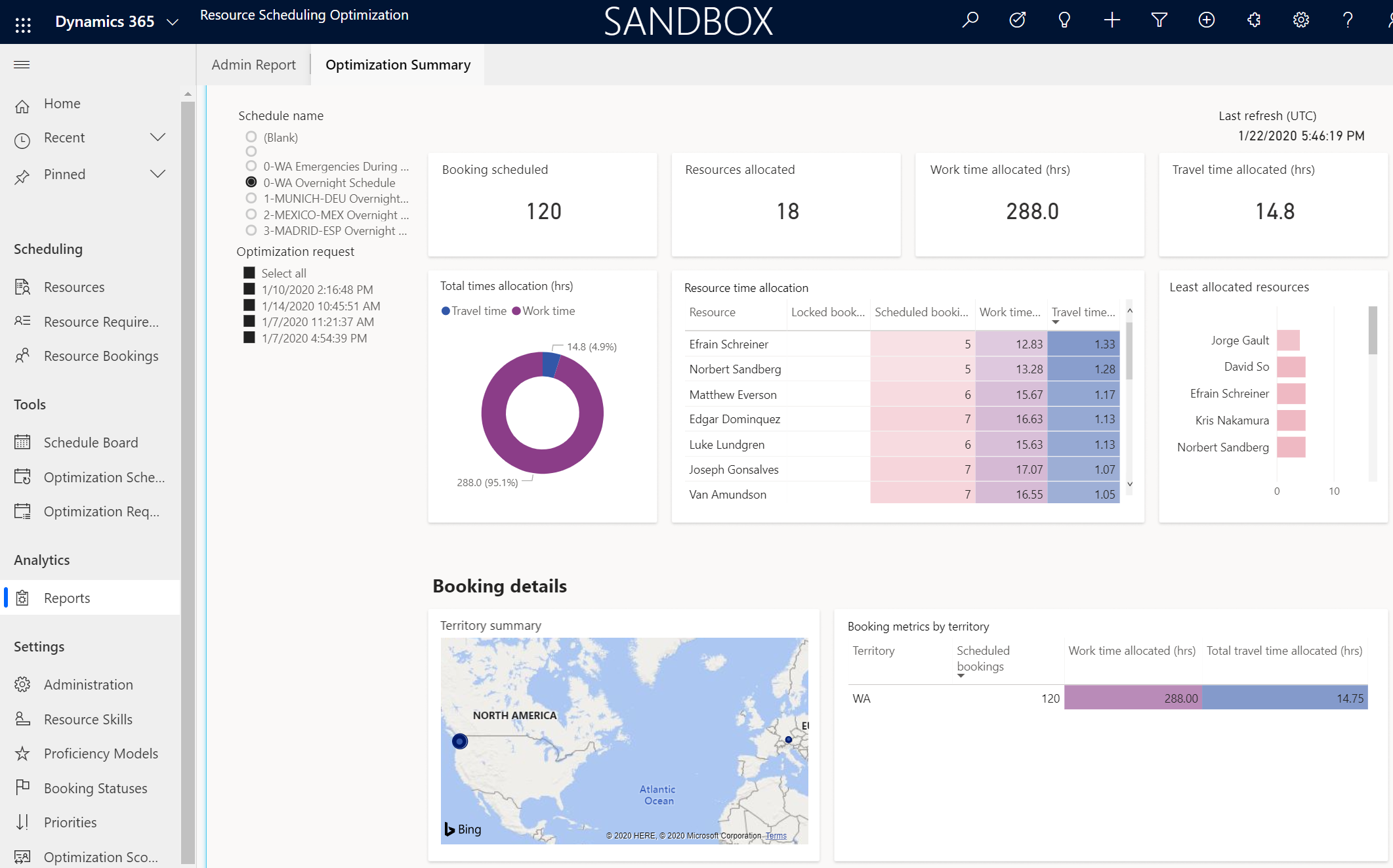Click the Administration settings button
The height and width of the screenshot is (868, 1393).
coord(87,684)
